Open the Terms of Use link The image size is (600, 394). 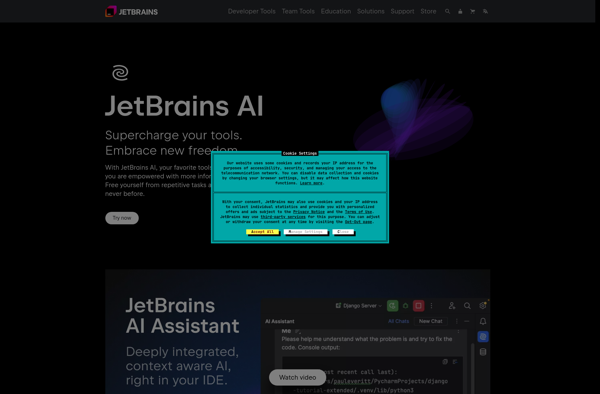pos(359,212)
